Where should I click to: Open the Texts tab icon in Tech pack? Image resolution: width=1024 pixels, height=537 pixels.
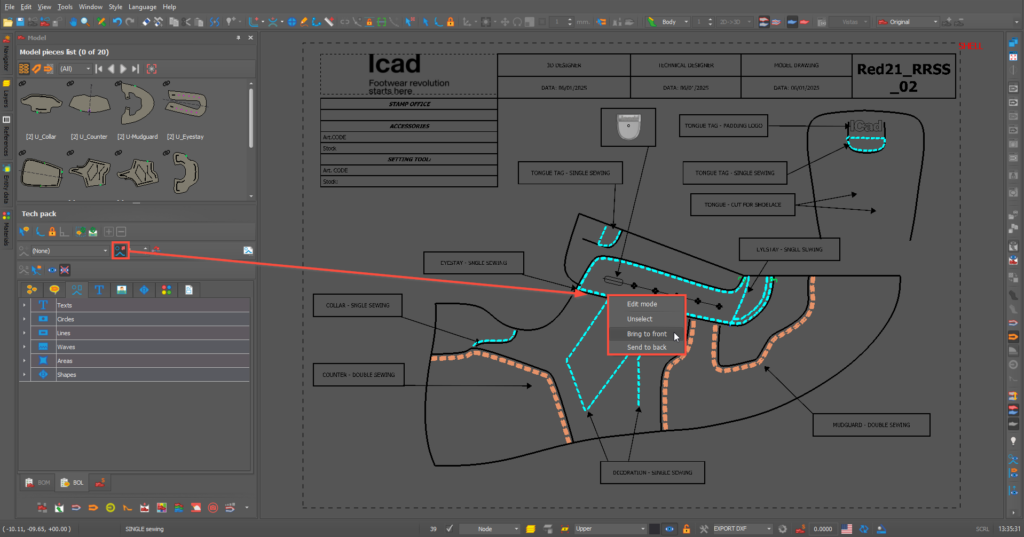[100, 289]
